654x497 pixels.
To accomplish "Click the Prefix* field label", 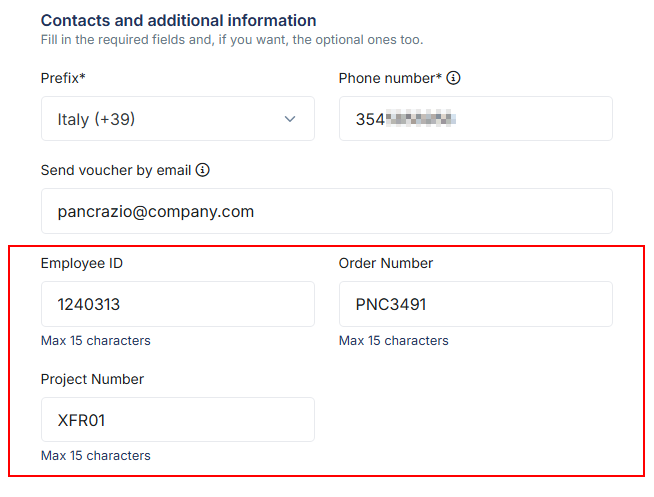I will pyautogui.click(x=63, y=78).
